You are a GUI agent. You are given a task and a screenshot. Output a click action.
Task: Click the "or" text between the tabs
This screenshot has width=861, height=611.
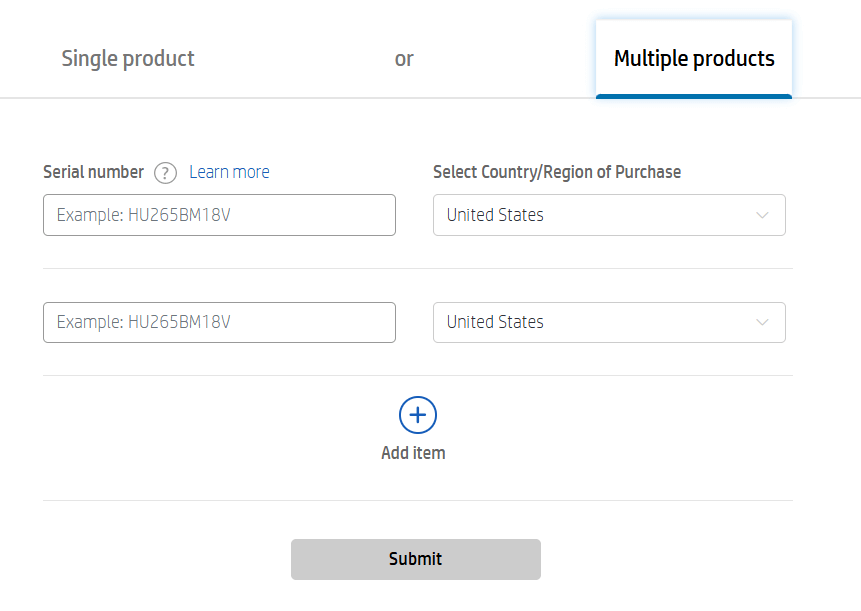tap(404, 59)
